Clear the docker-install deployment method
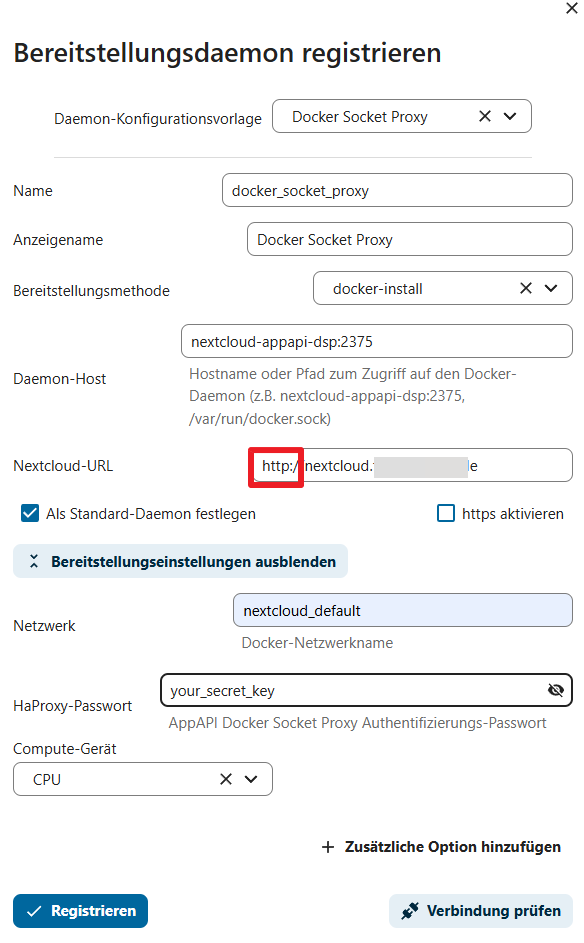 526,288
